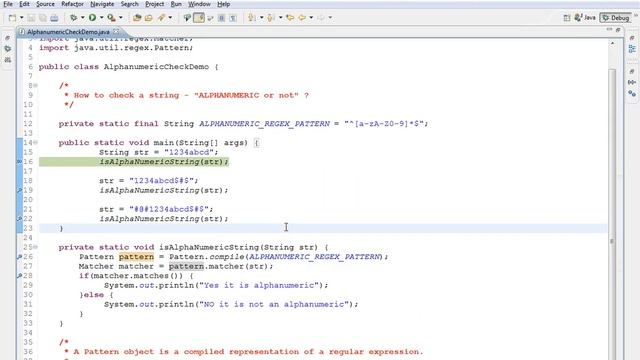640x360 pixels.
Task: Open the File menu
Action: click(x=8, y=4)
